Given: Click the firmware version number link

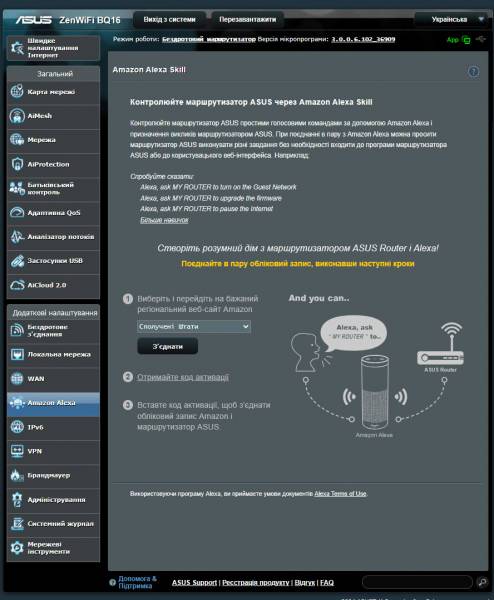Looking at the screenshot, I should click(x=363, y=39).
